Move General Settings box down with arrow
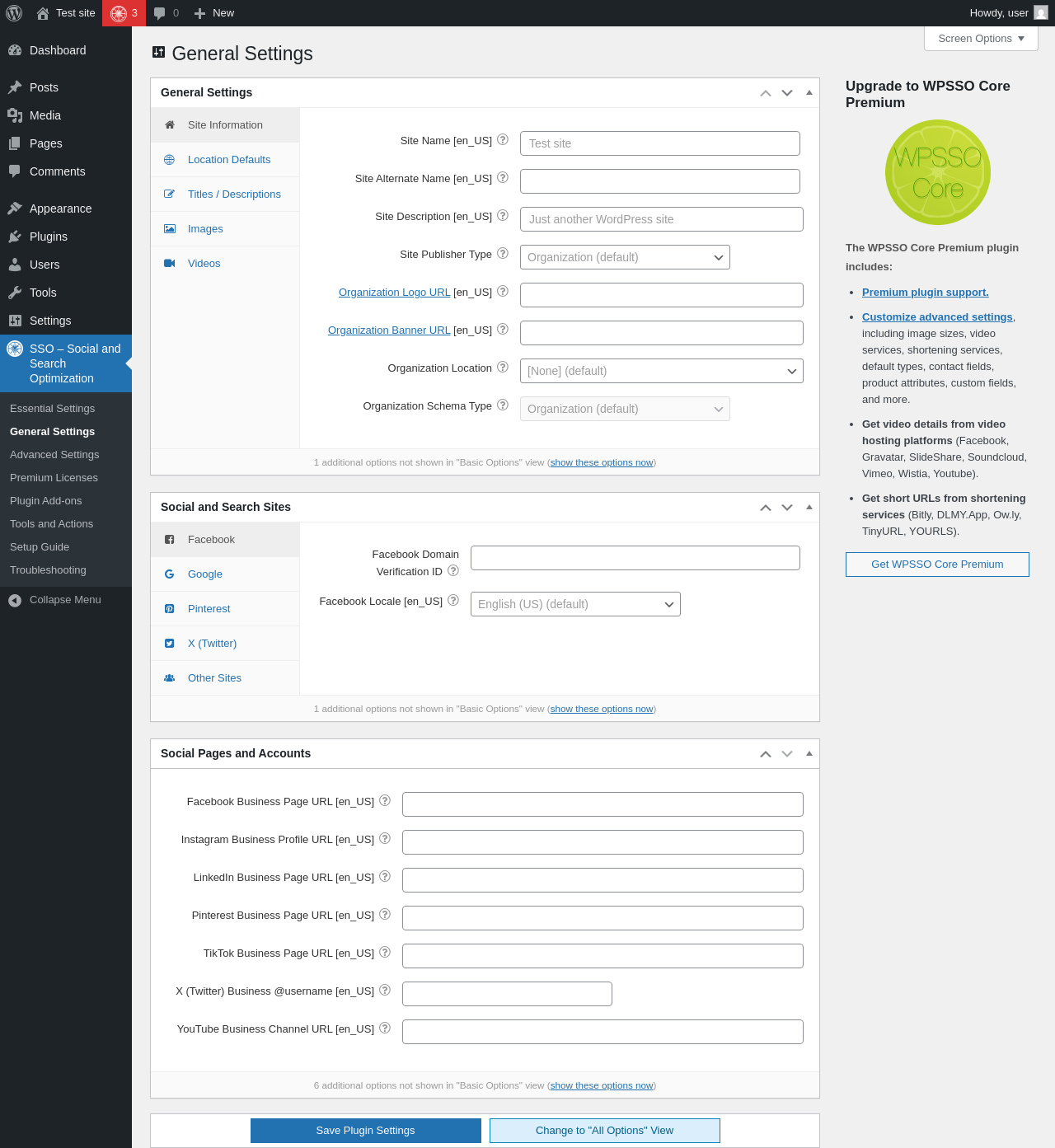The height and width of the screenshot is (1148, 1055). click(x=787, y=93)
